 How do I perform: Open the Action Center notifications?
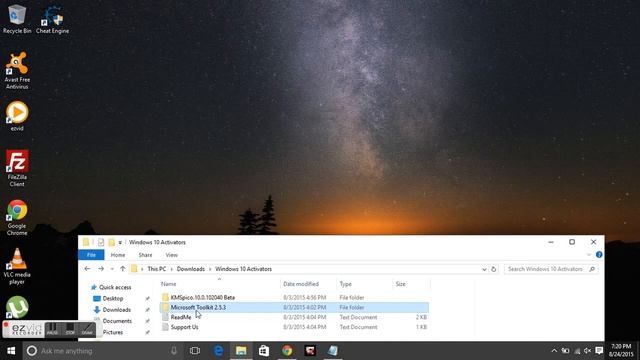pos(599,351)
